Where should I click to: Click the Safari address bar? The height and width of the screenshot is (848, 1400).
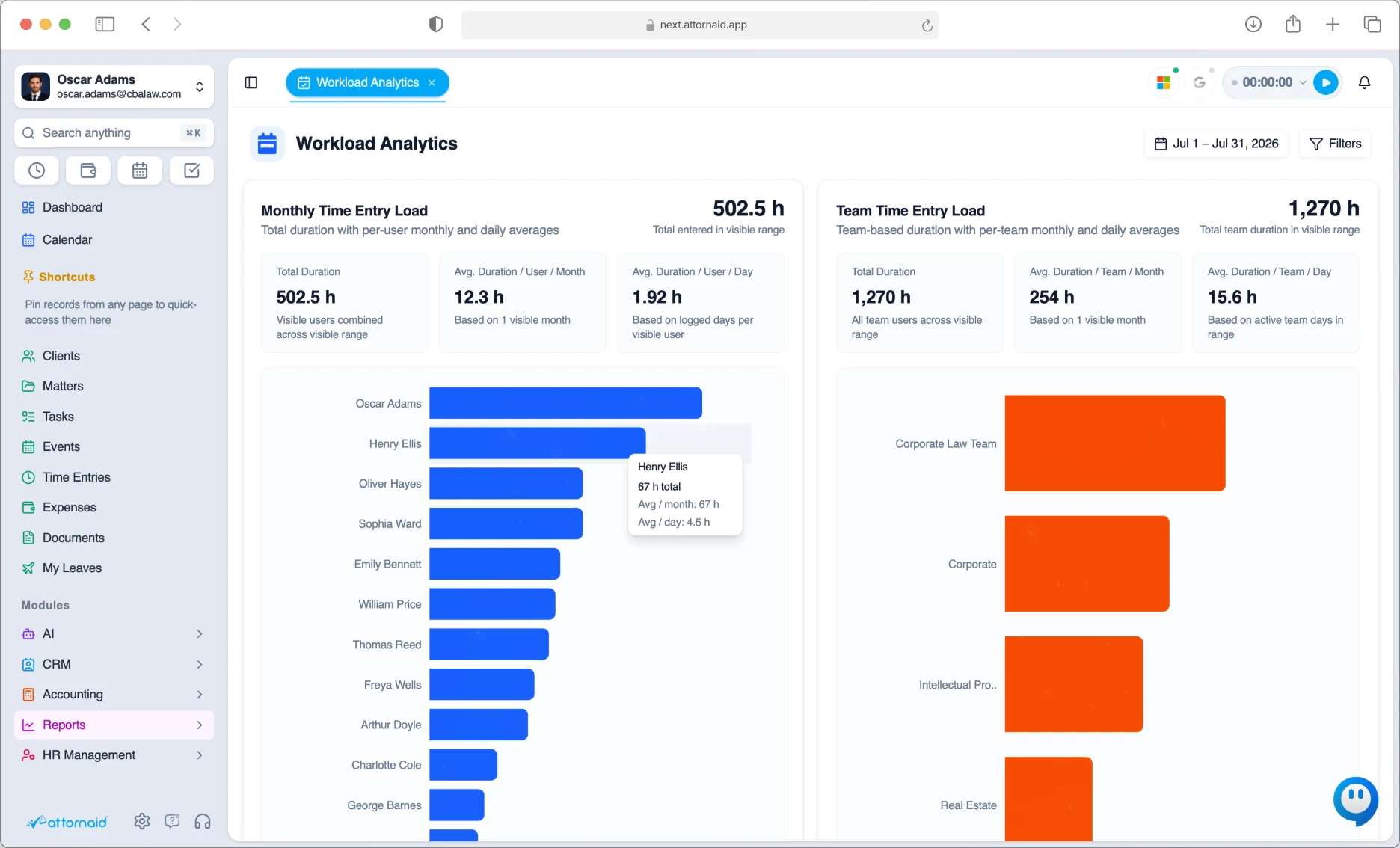(700, 25)
